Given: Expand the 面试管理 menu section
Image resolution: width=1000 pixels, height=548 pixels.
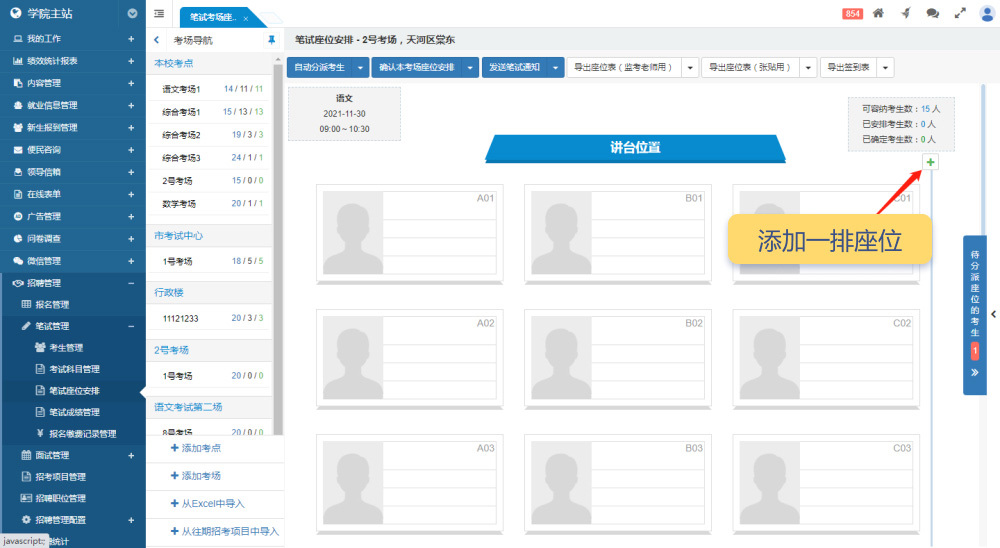Looking at the screenshot, I should point(131,455).
